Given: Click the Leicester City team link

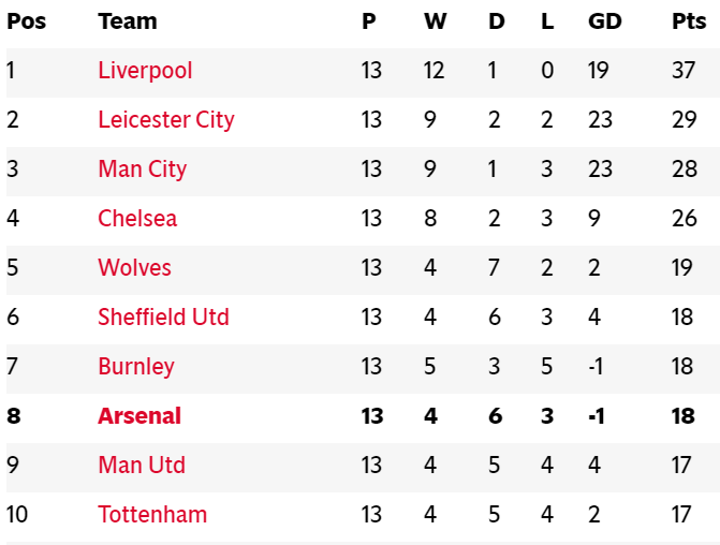Looking at the screenshot, I should point(166,120).
